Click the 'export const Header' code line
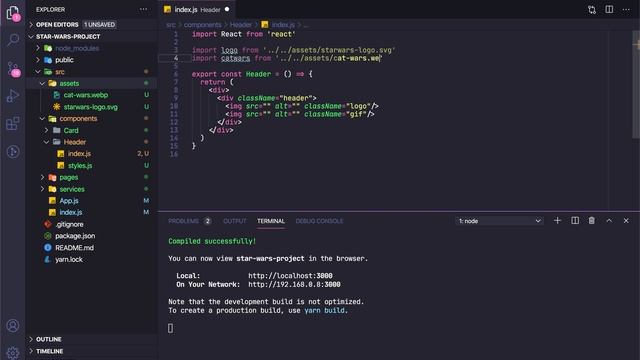Screen dimensions: 640x360 (252, 74)
